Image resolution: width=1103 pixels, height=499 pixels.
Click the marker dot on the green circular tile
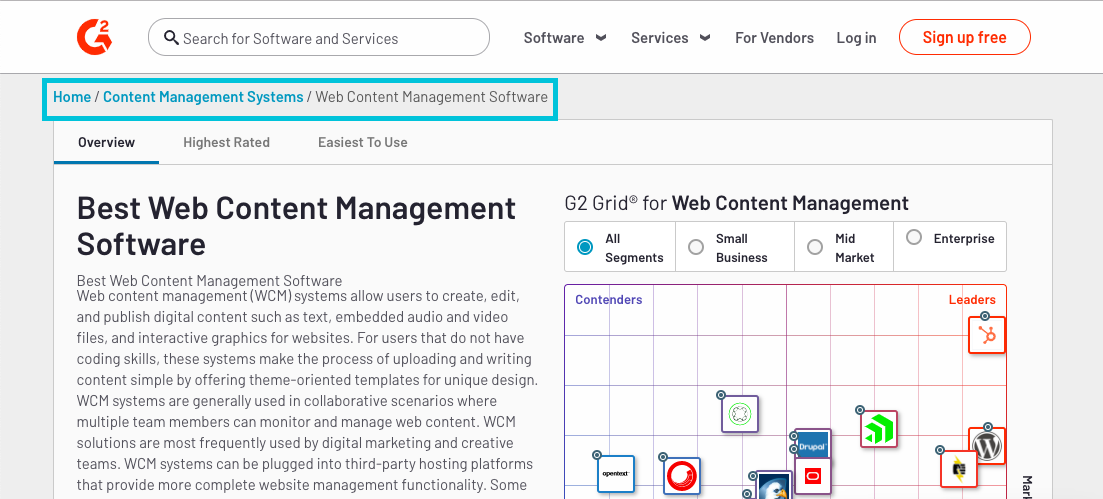point(721,396)
